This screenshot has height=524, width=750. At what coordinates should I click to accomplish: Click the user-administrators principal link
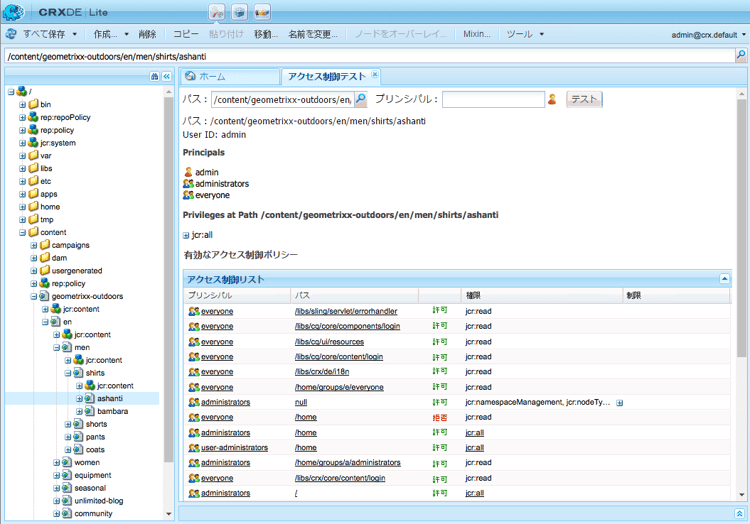(234, 448)
